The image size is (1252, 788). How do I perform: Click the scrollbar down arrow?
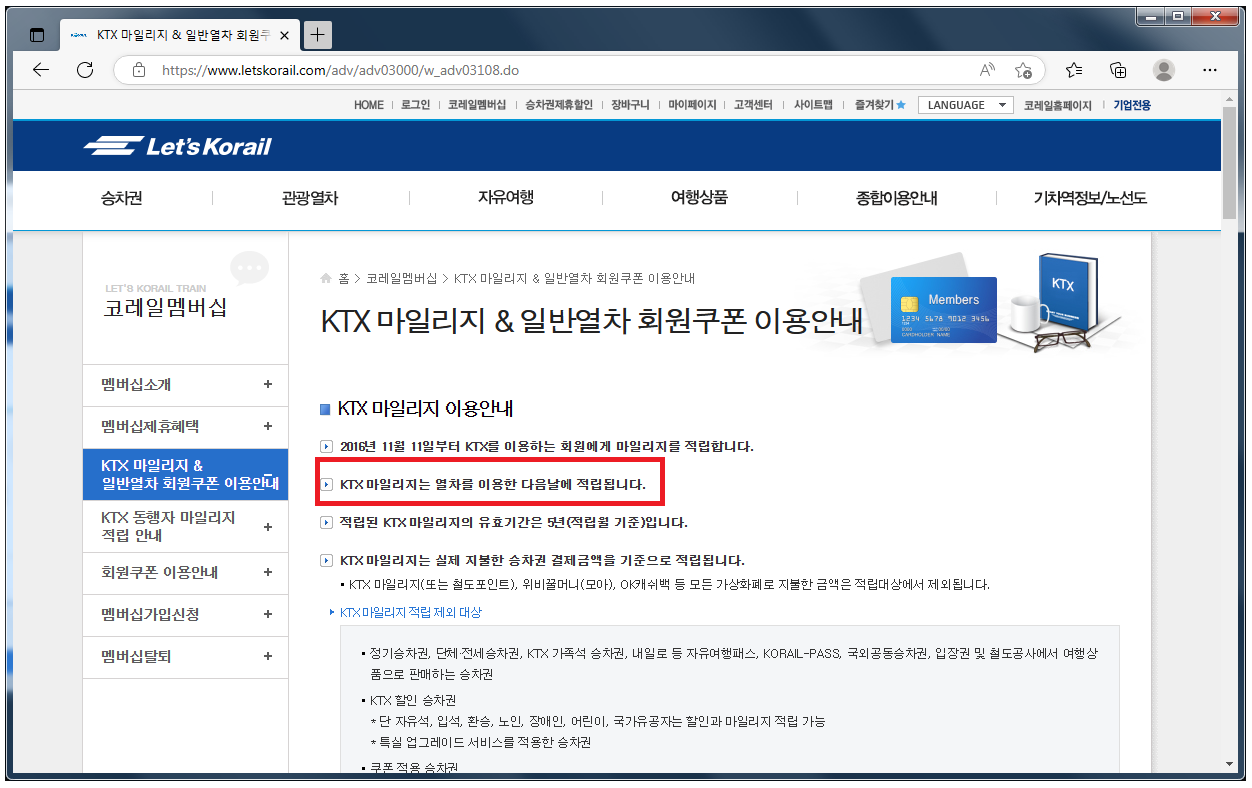(x=1230, y=765)
